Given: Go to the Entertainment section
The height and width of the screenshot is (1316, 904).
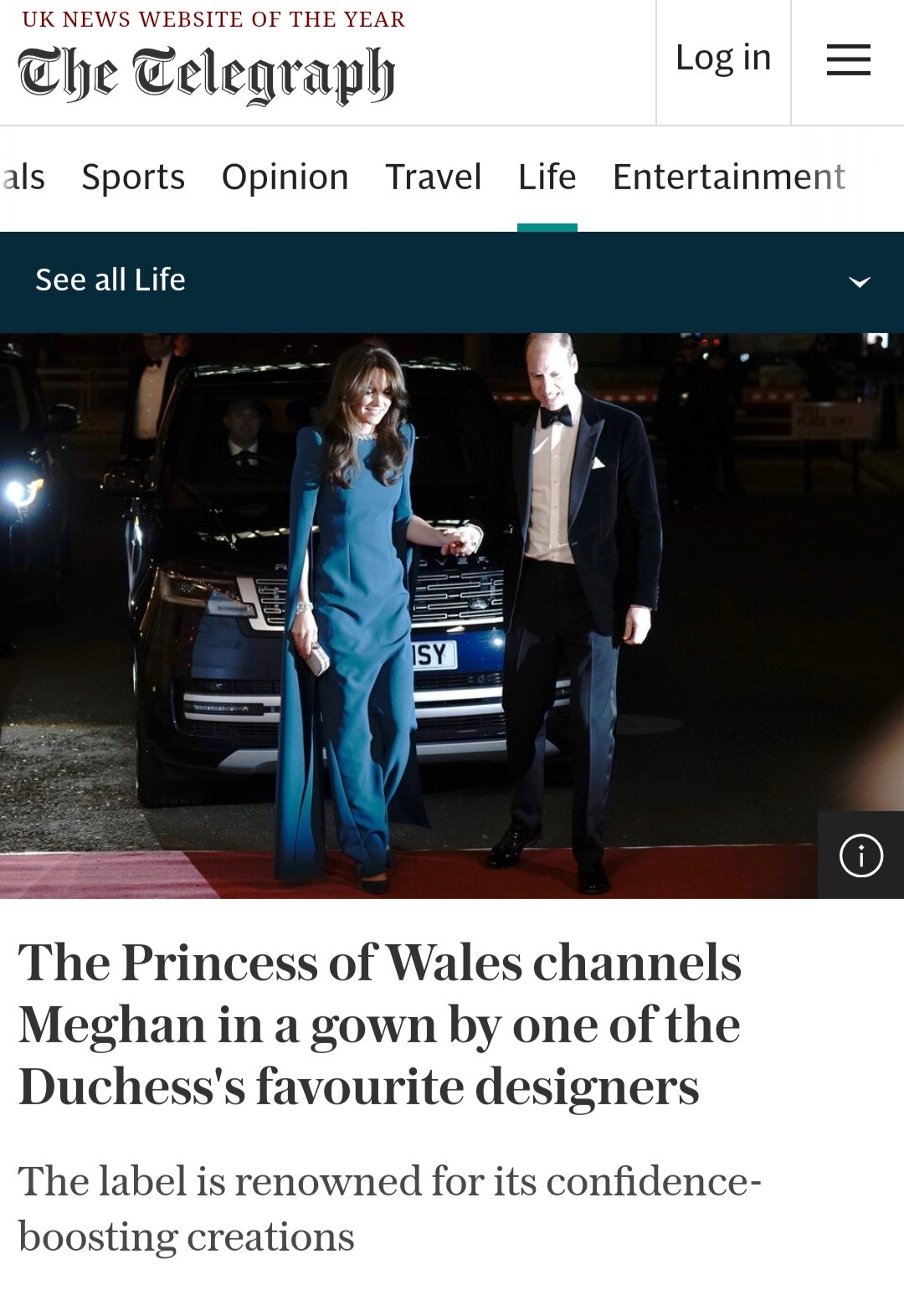Looking at the screenshot, I should click(729, 177).
